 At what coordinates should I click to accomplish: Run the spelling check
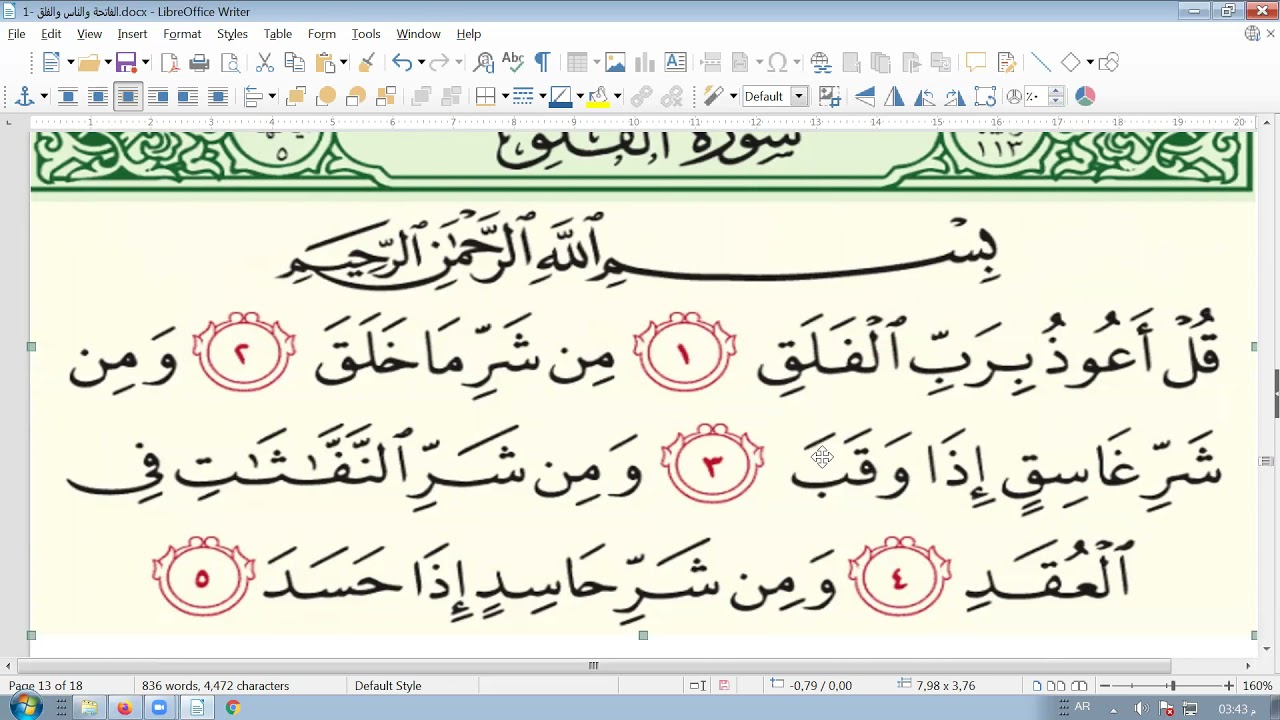(x=513, y=63)
